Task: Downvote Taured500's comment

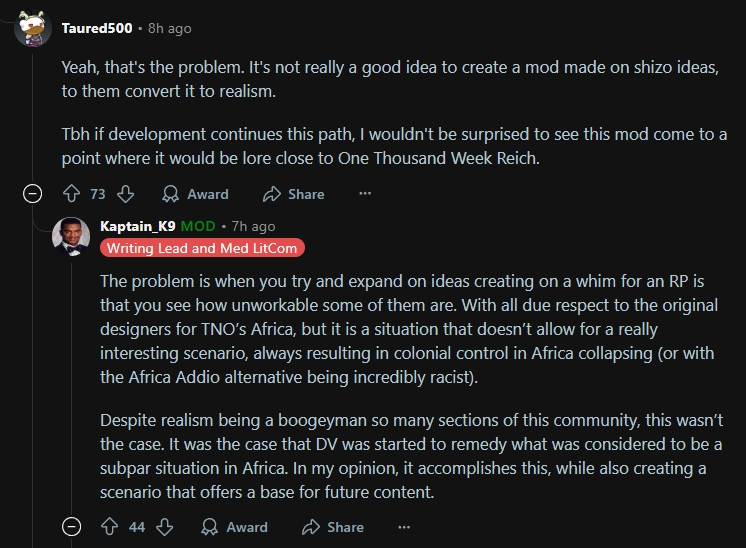Action: pyautogui.click(x=126, y=194)
